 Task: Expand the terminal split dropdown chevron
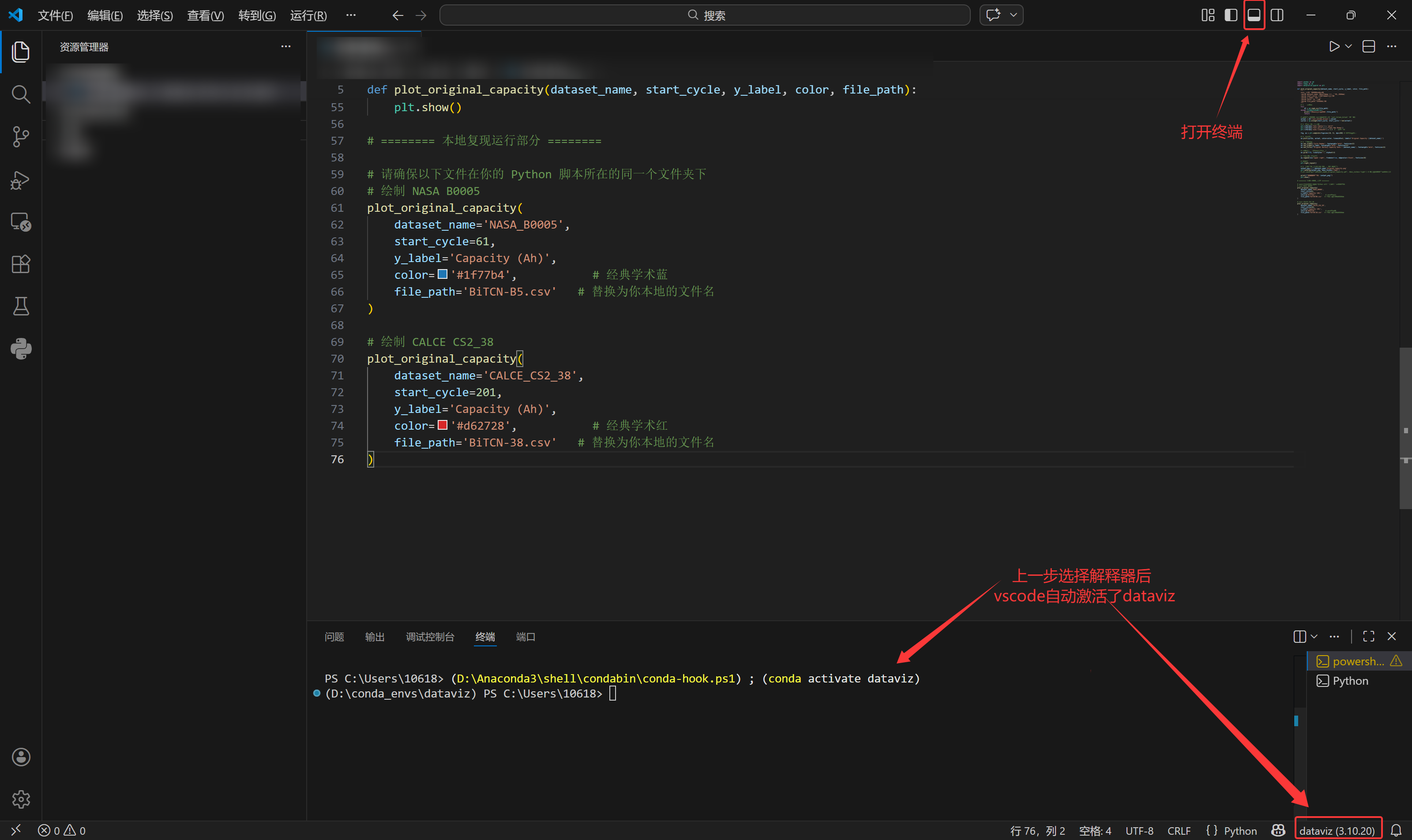click(1314, 636)
